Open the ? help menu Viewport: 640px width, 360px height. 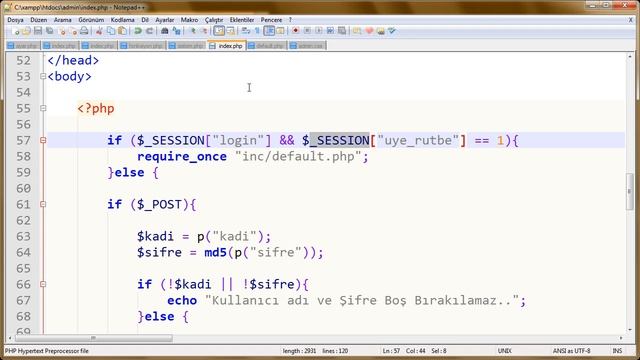[290, 20]
